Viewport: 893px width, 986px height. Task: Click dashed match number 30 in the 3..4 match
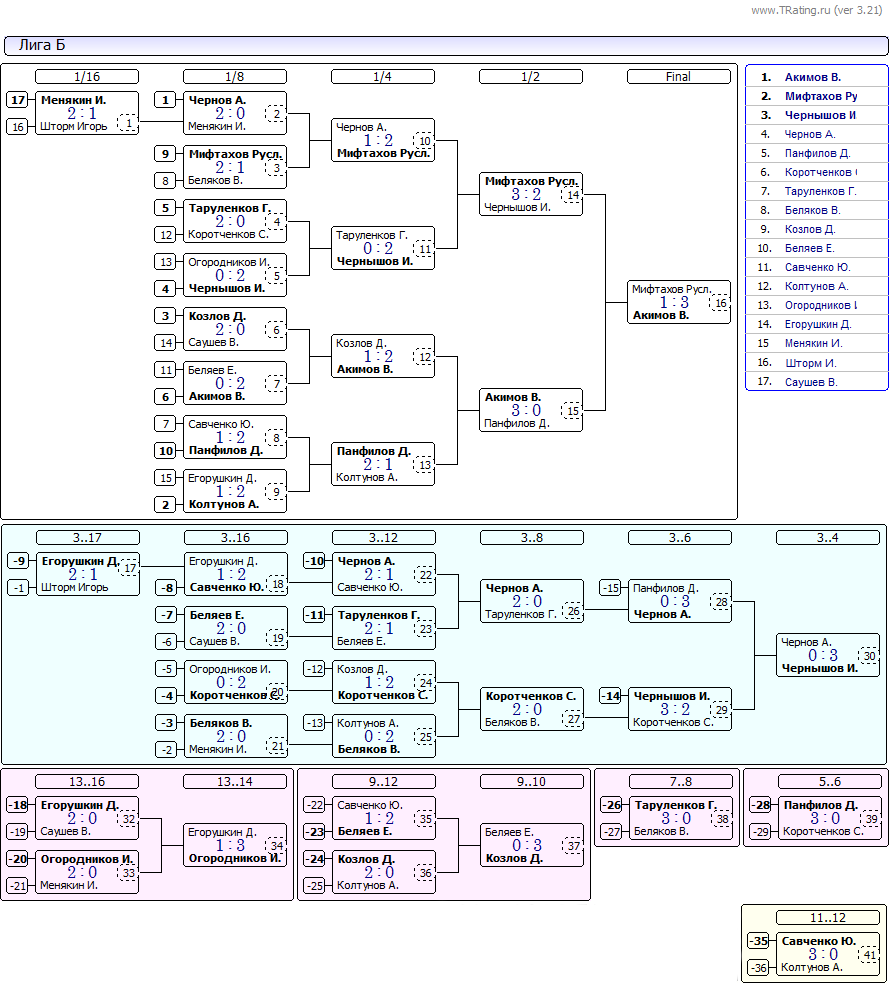click(x=869, y=656)
